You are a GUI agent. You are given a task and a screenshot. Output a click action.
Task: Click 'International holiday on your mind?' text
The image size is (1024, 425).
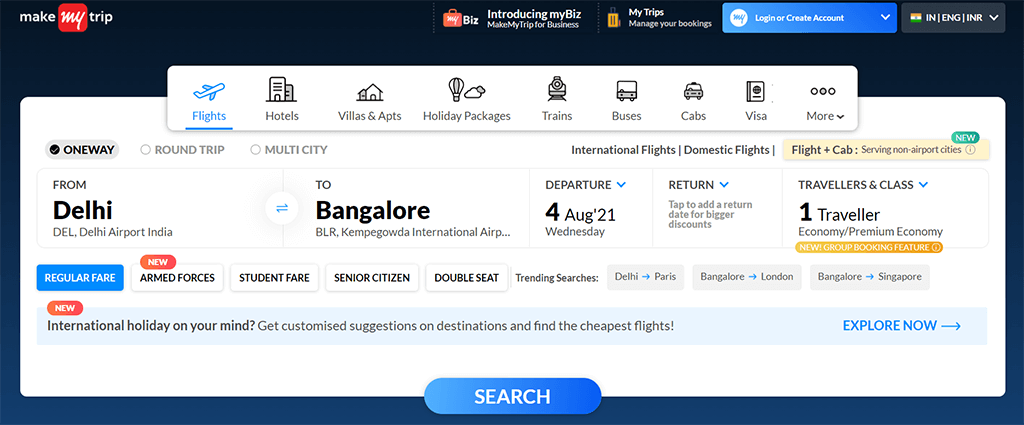(151, 325)
